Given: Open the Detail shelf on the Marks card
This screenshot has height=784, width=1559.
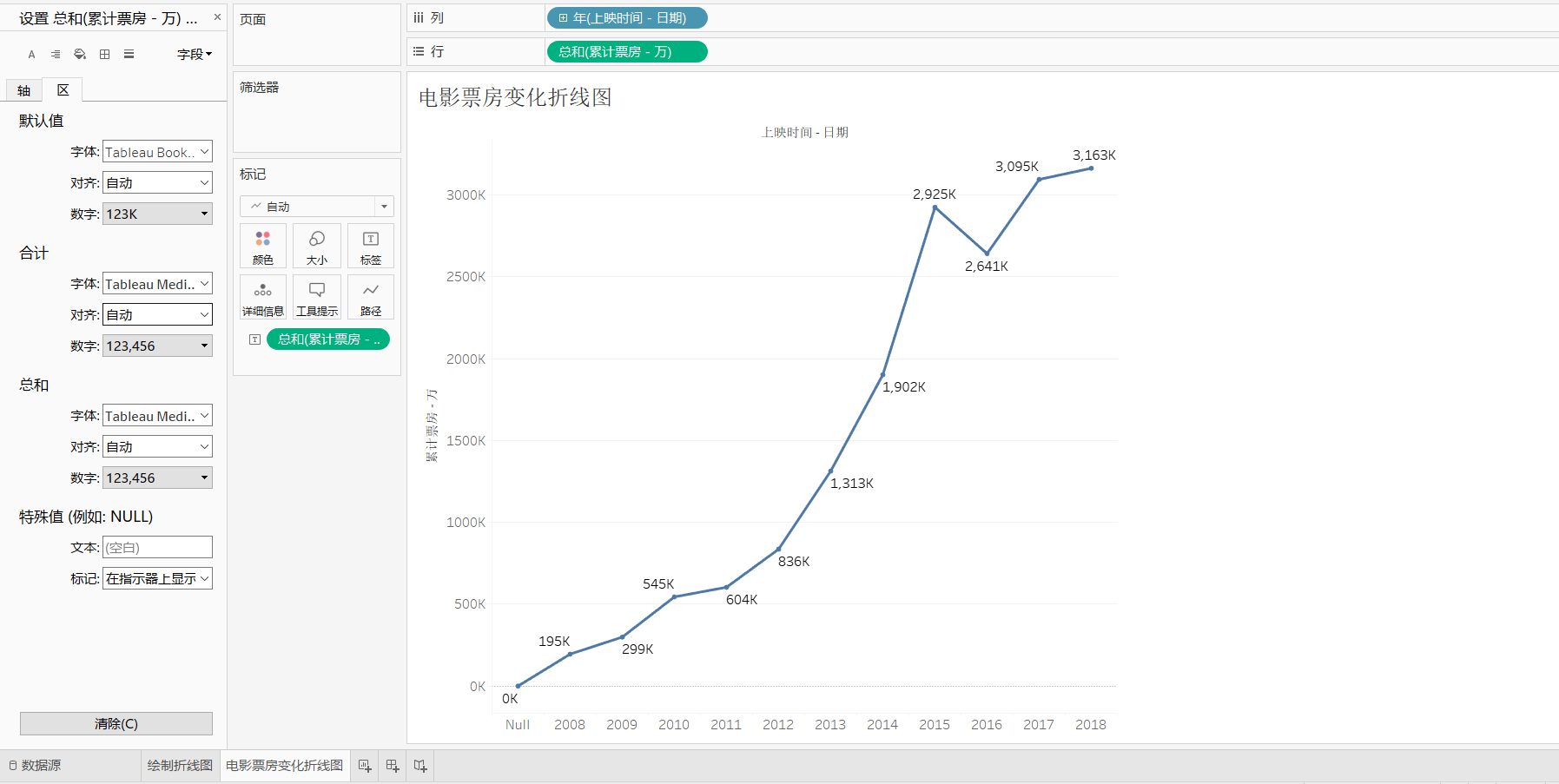Looking at the screenshot, I should (x=263, y=297).
